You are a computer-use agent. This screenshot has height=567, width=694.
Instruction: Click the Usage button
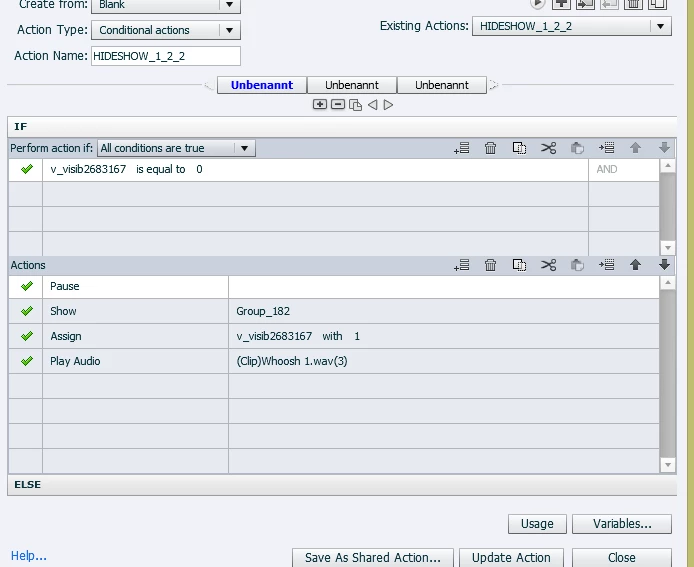click(x=537, y=524)
